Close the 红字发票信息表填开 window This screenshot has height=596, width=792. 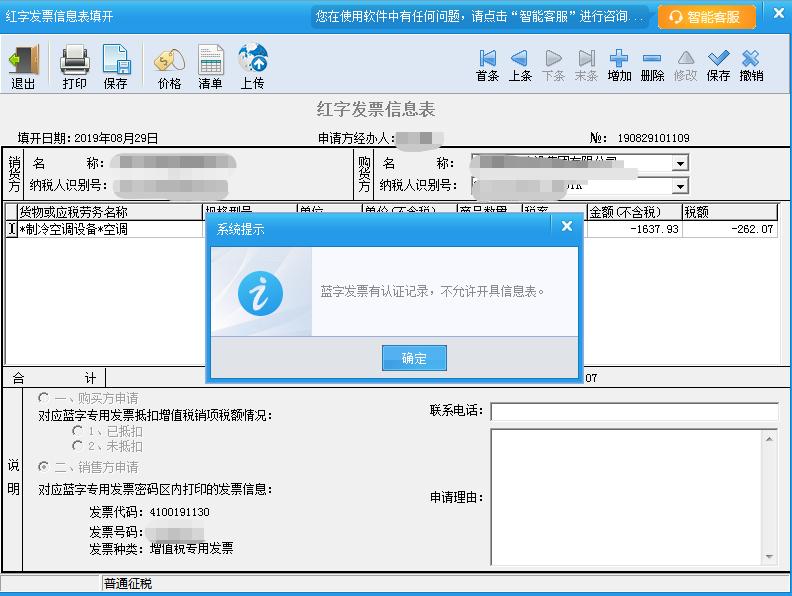pyautogui.click(x=778, y=14)
